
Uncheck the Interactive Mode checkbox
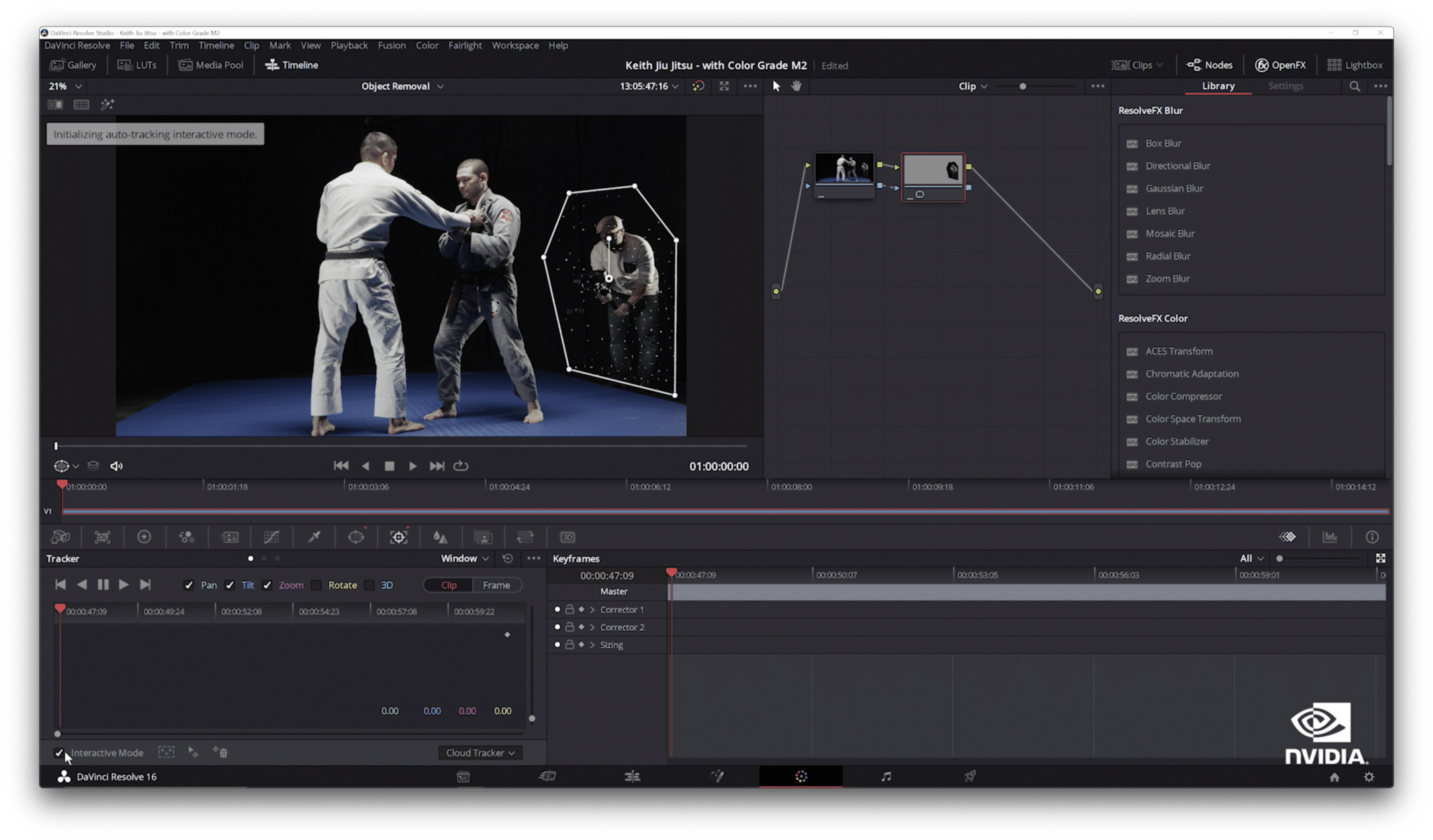(59, 753)
